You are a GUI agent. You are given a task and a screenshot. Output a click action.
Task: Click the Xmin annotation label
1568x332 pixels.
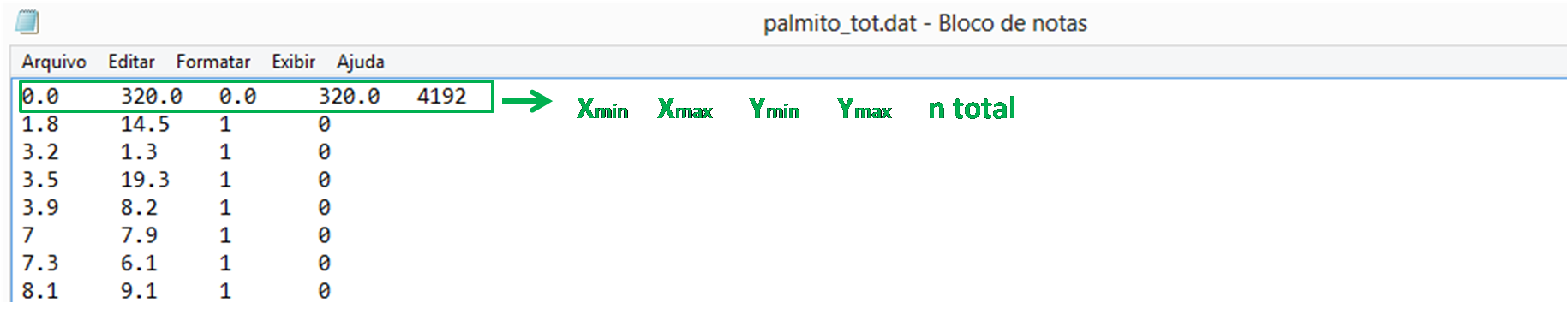[x=602, y=109]
